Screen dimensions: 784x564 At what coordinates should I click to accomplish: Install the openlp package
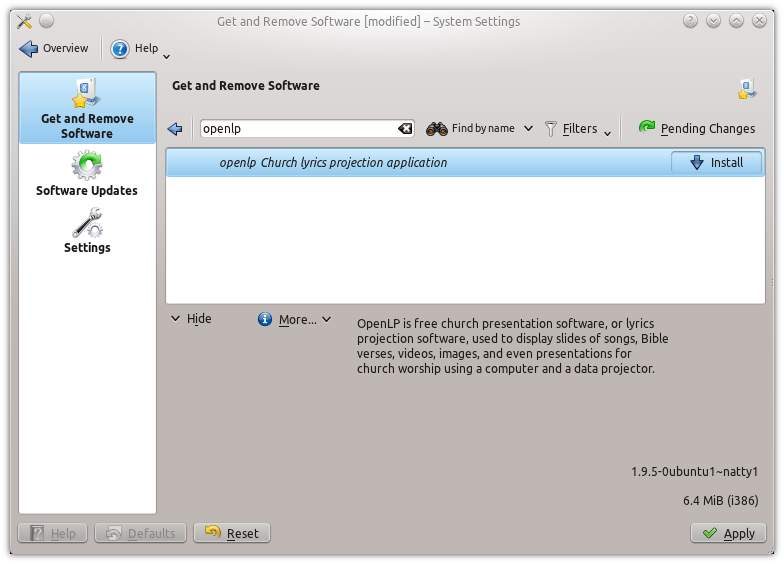point(716,162)
